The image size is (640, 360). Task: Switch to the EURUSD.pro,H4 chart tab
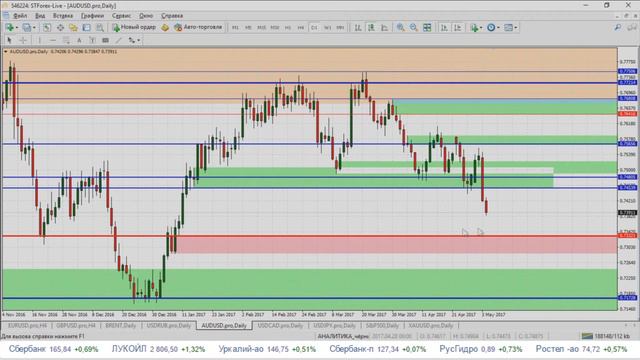[27, 325]
